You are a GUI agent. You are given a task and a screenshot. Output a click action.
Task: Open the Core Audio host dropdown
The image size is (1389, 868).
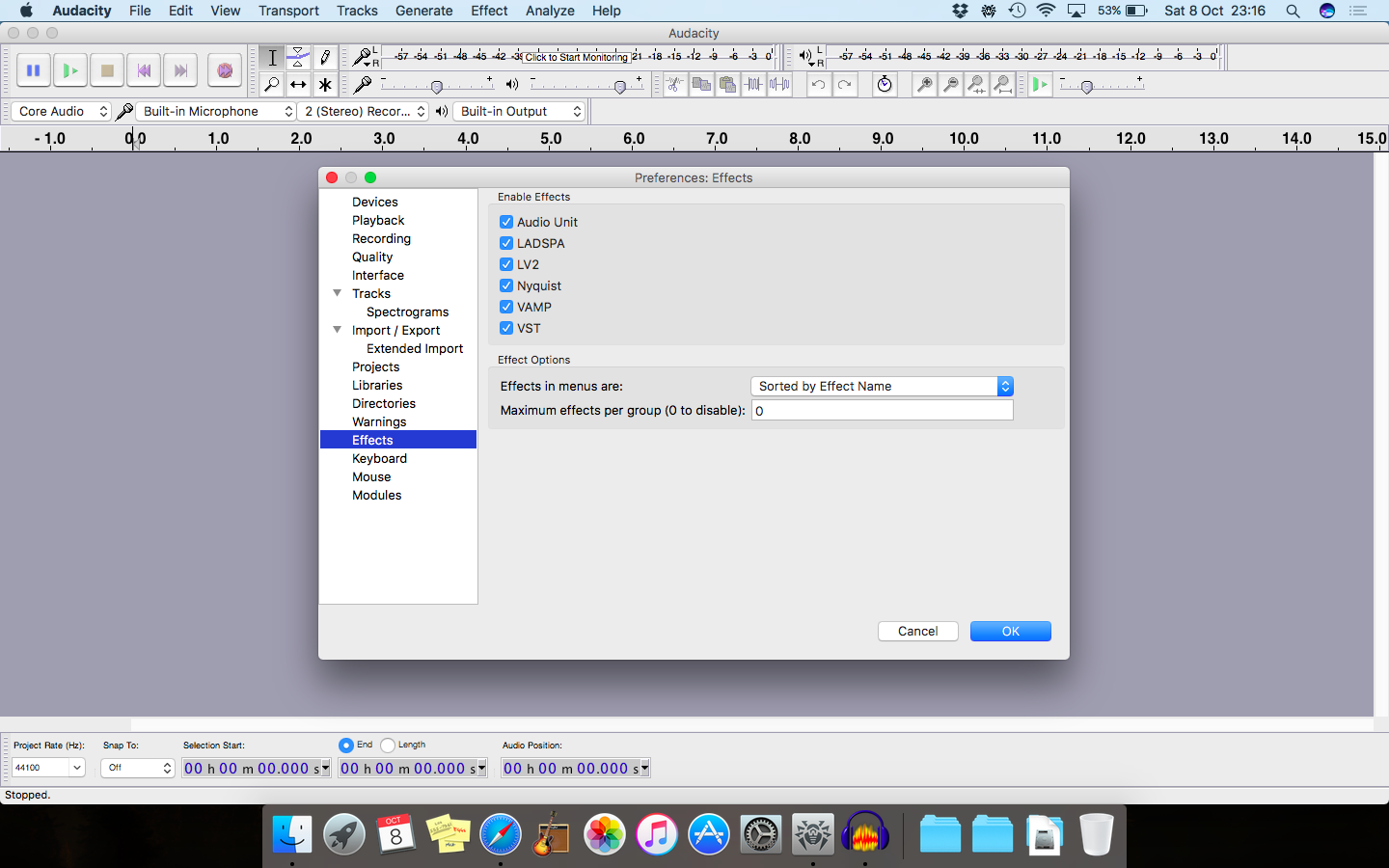61,111
